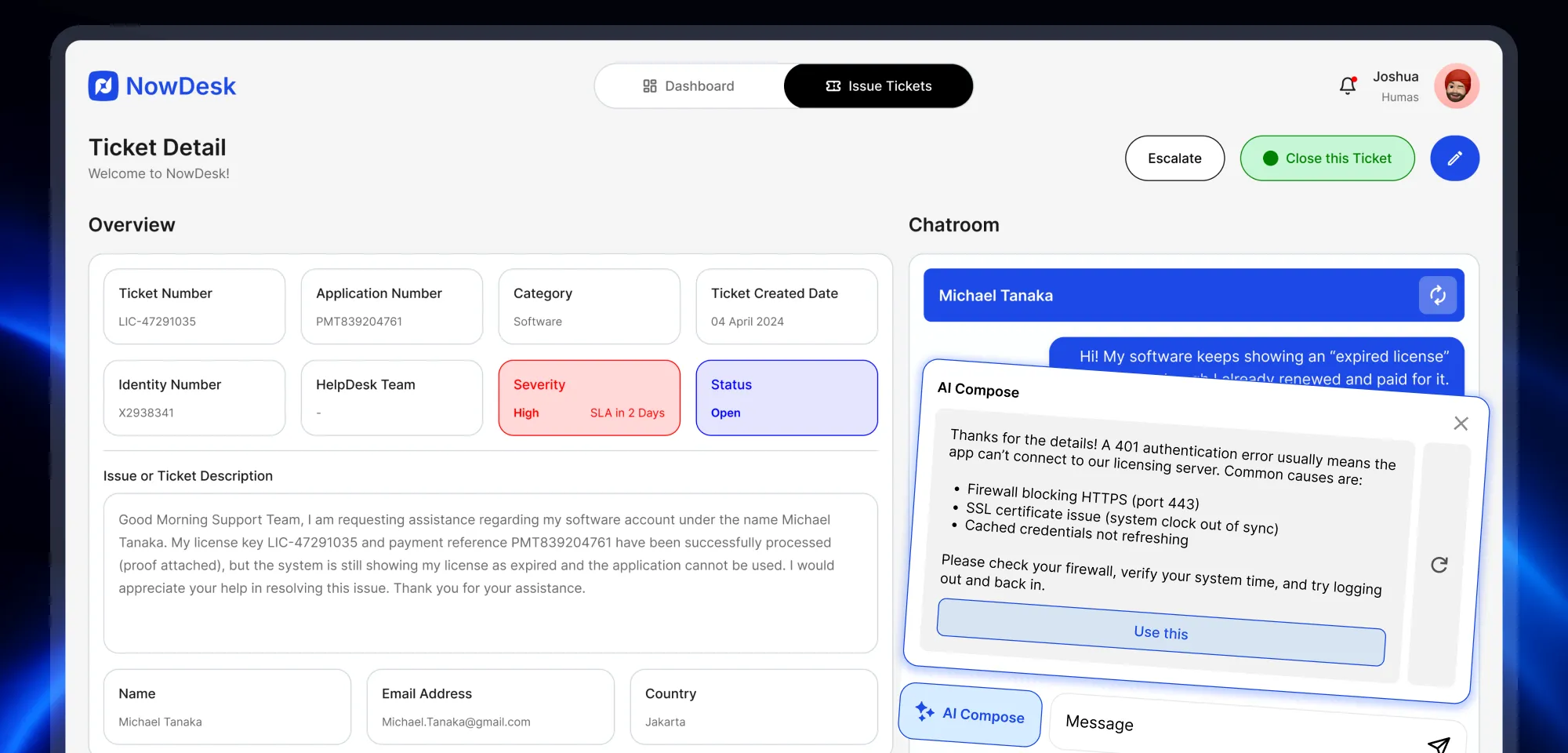This screenshot has height=753, width=1568.
Task: Open the notifications bell
Action: (x=1348, y=85)
